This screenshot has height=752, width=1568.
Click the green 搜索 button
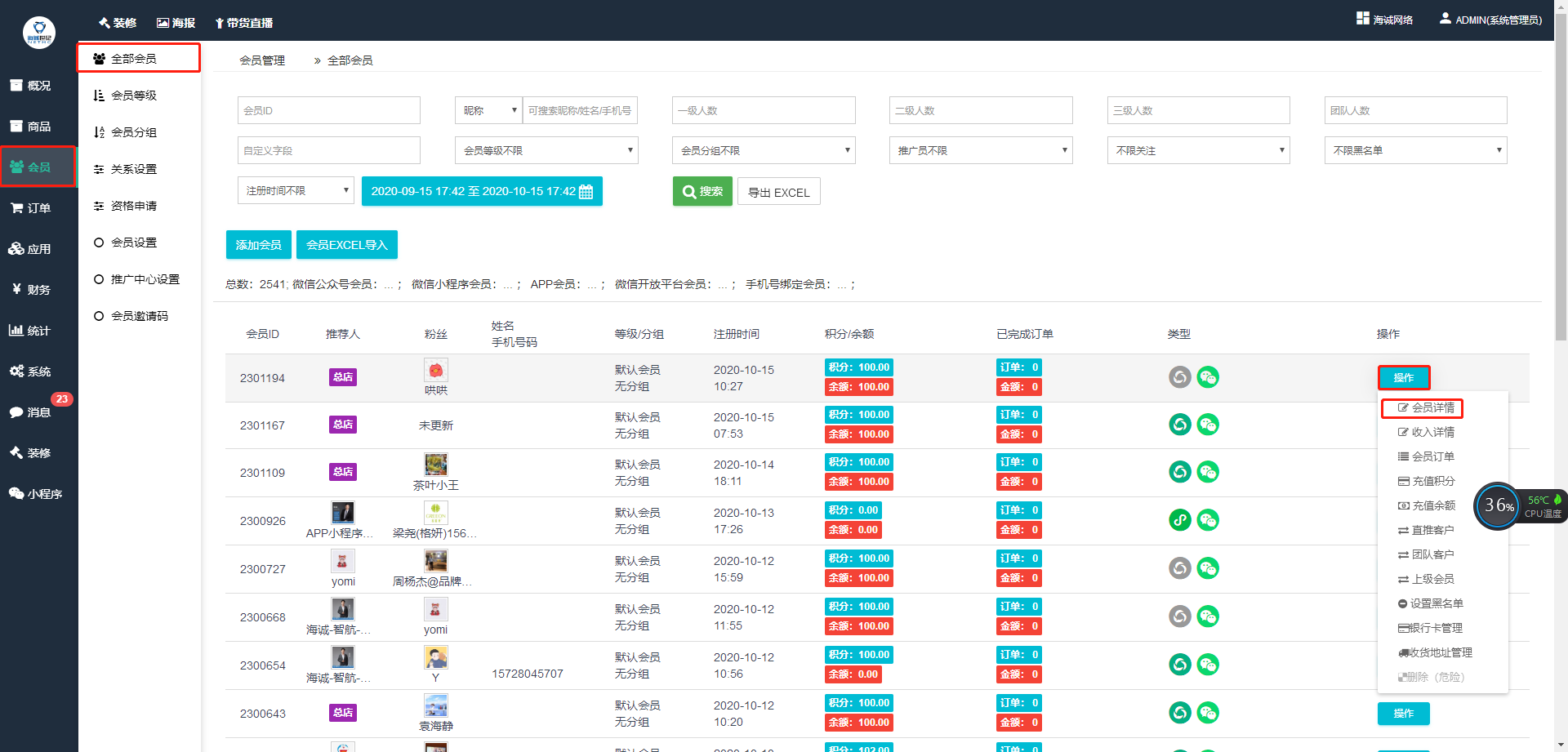click(702, 191)
